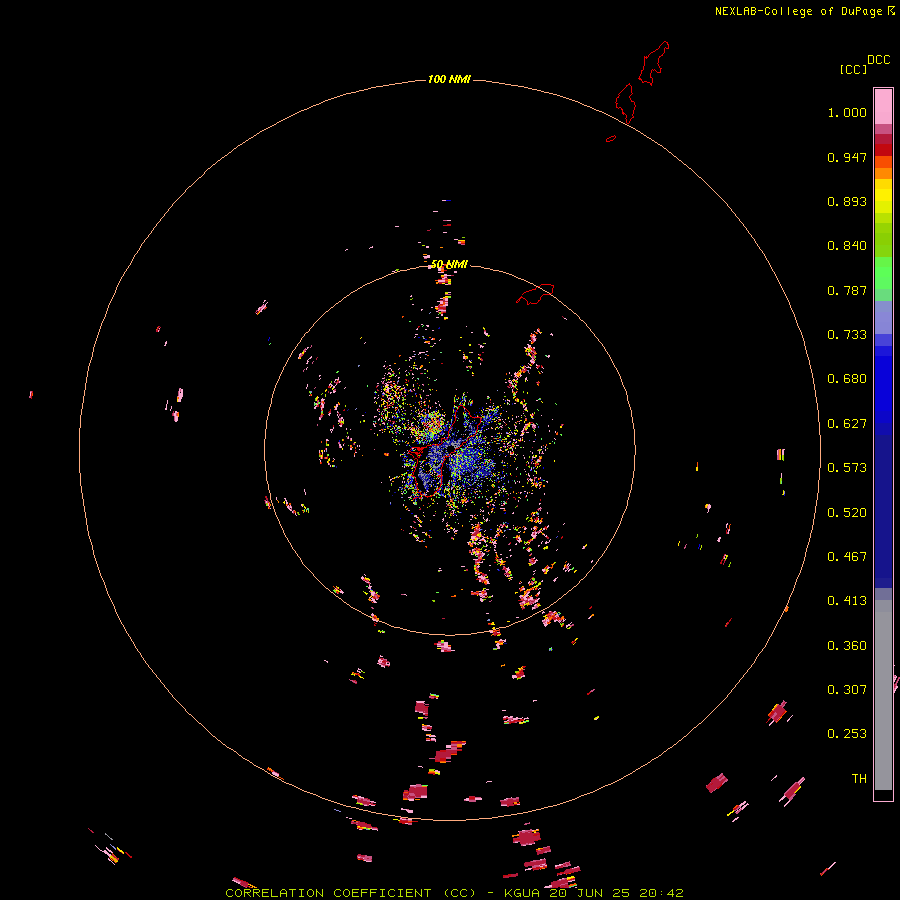Image resolution: width=900 pixels, height=900 pixels.
Task: Pick the light pink swatch on color bar
Action: pos(883,106)
